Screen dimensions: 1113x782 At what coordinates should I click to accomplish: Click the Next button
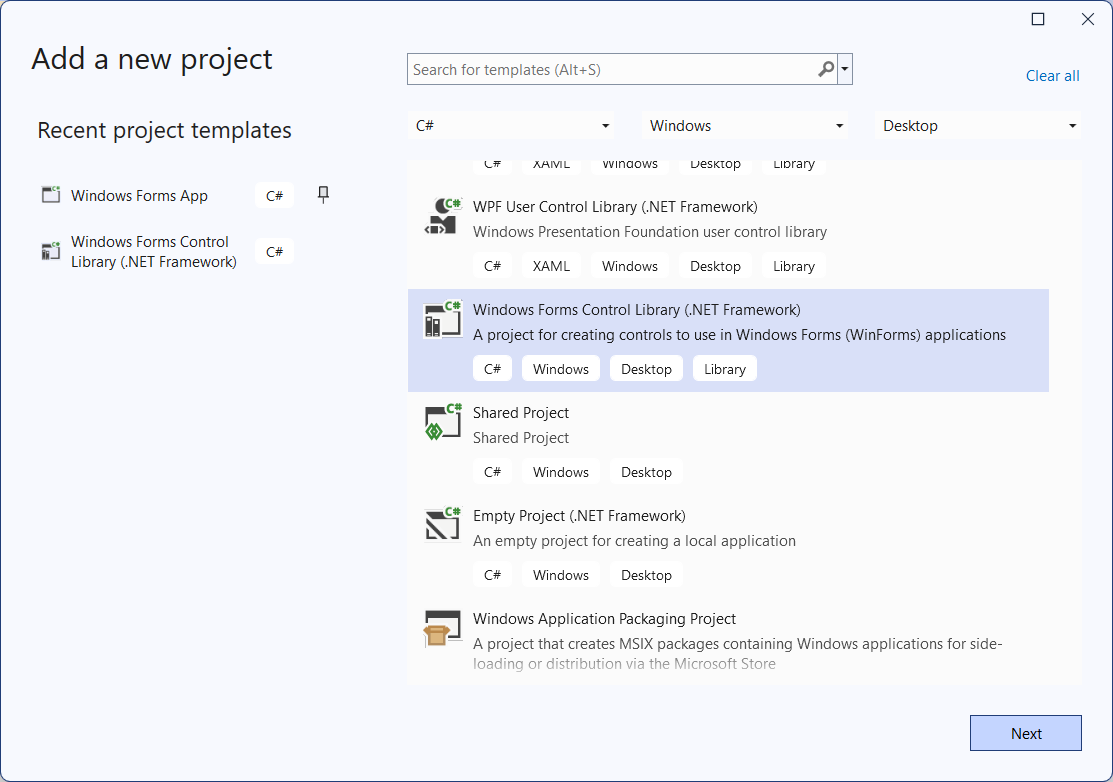click(1026, 733)
